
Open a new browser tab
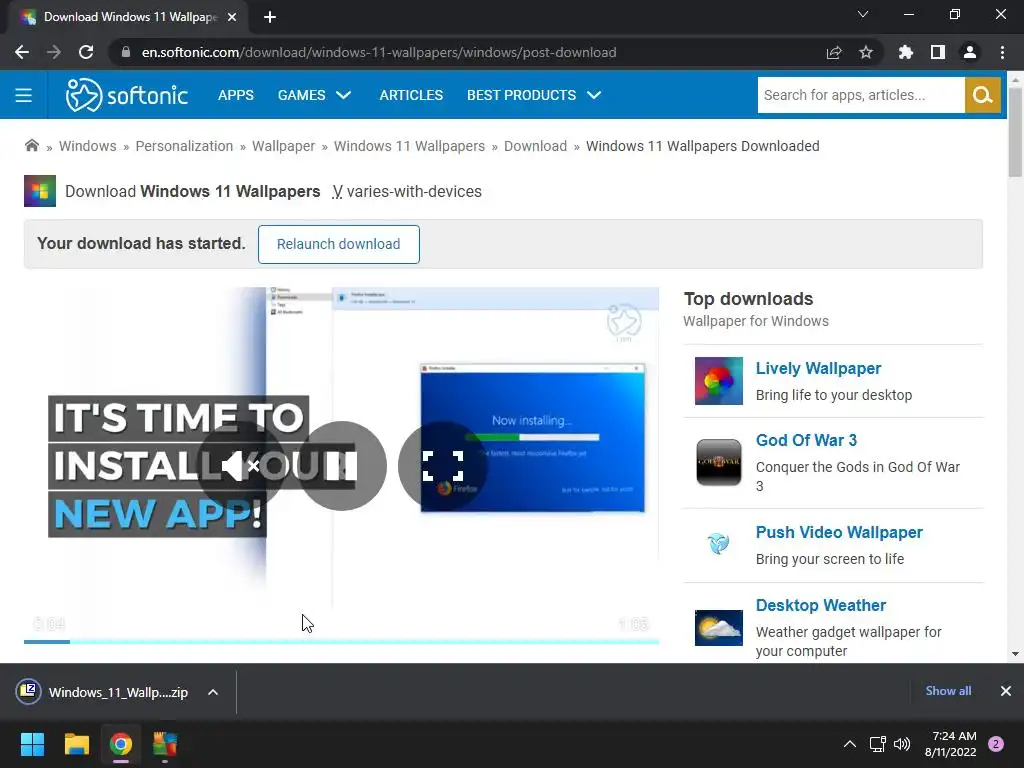270,17
